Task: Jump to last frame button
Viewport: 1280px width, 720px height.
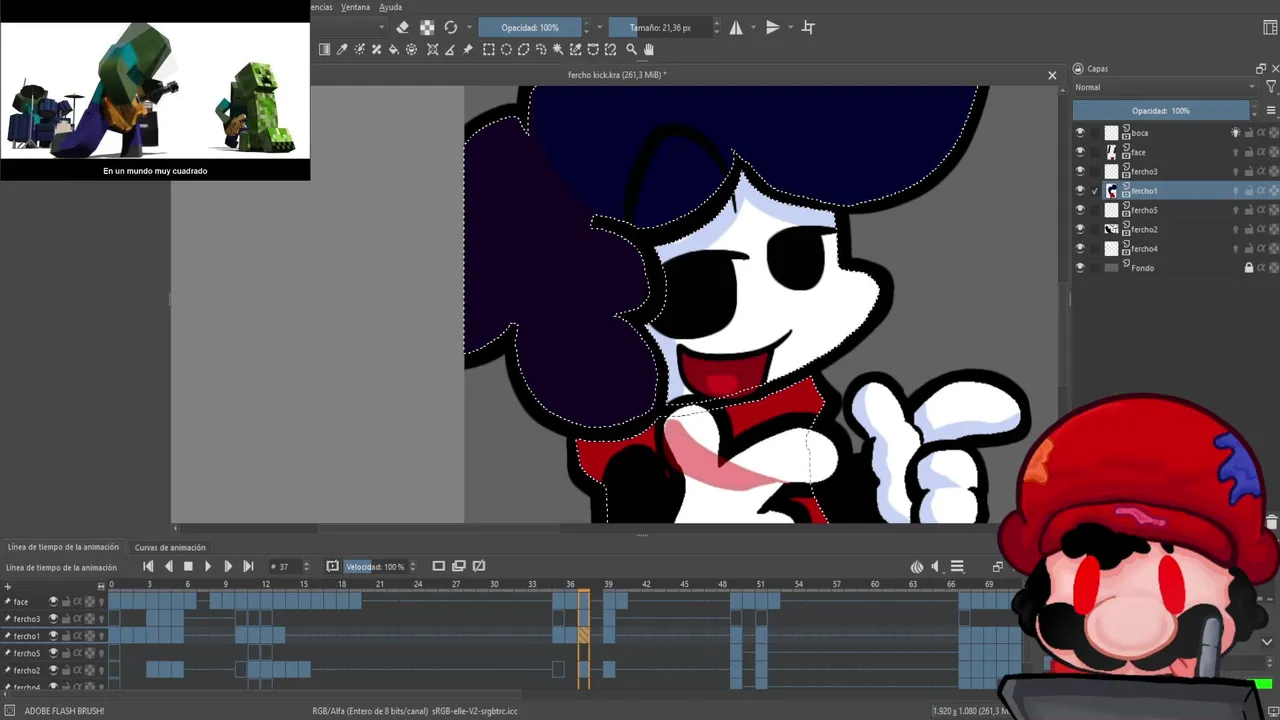Action: pos(248,567)
